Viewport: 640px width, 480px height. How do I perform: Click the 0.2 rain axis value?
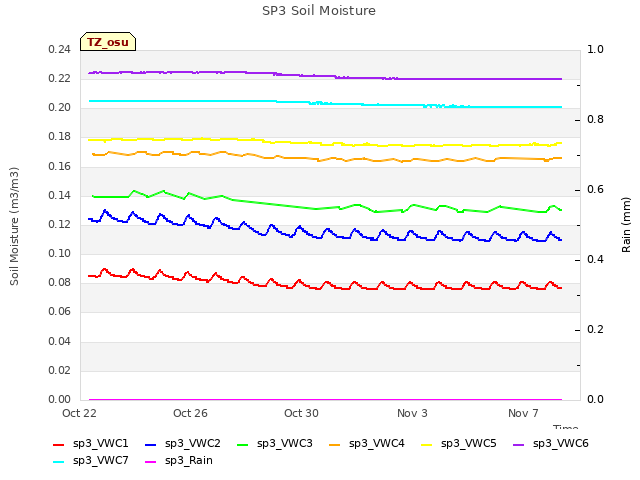click(x=595, y=329)
